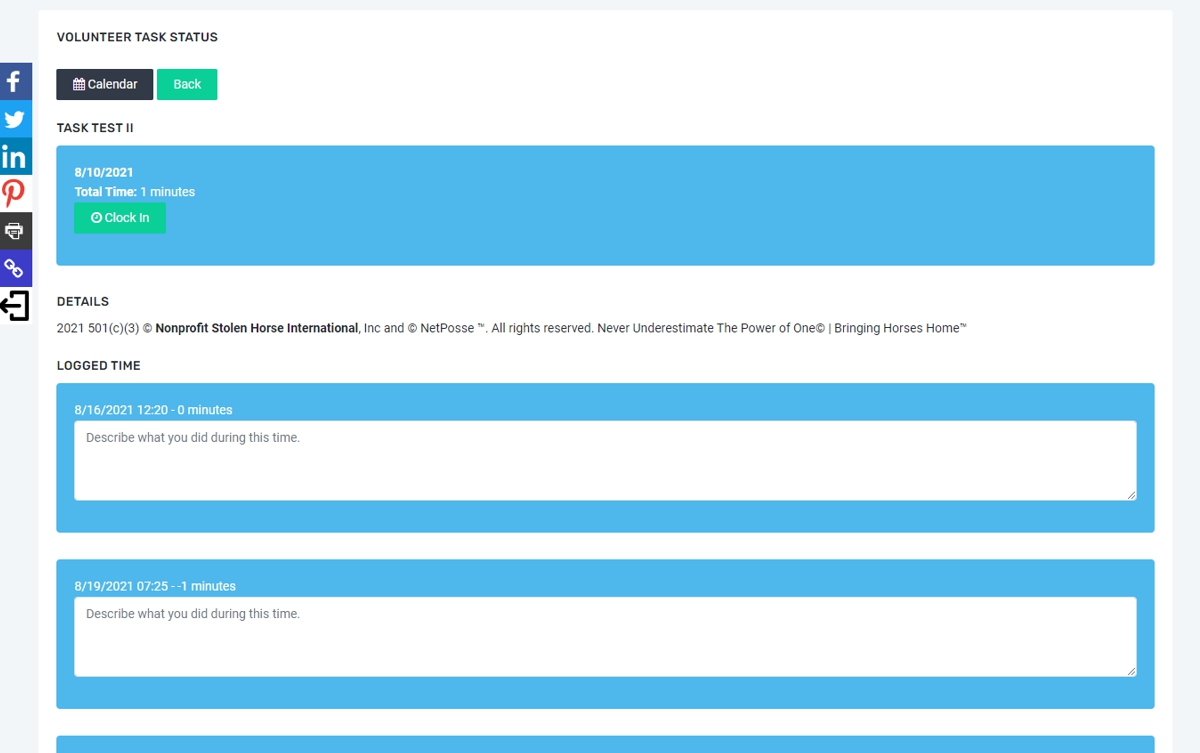1200x753 pixels.
Task: Click the LOGGED TIME heading
Action: point(98,366)
